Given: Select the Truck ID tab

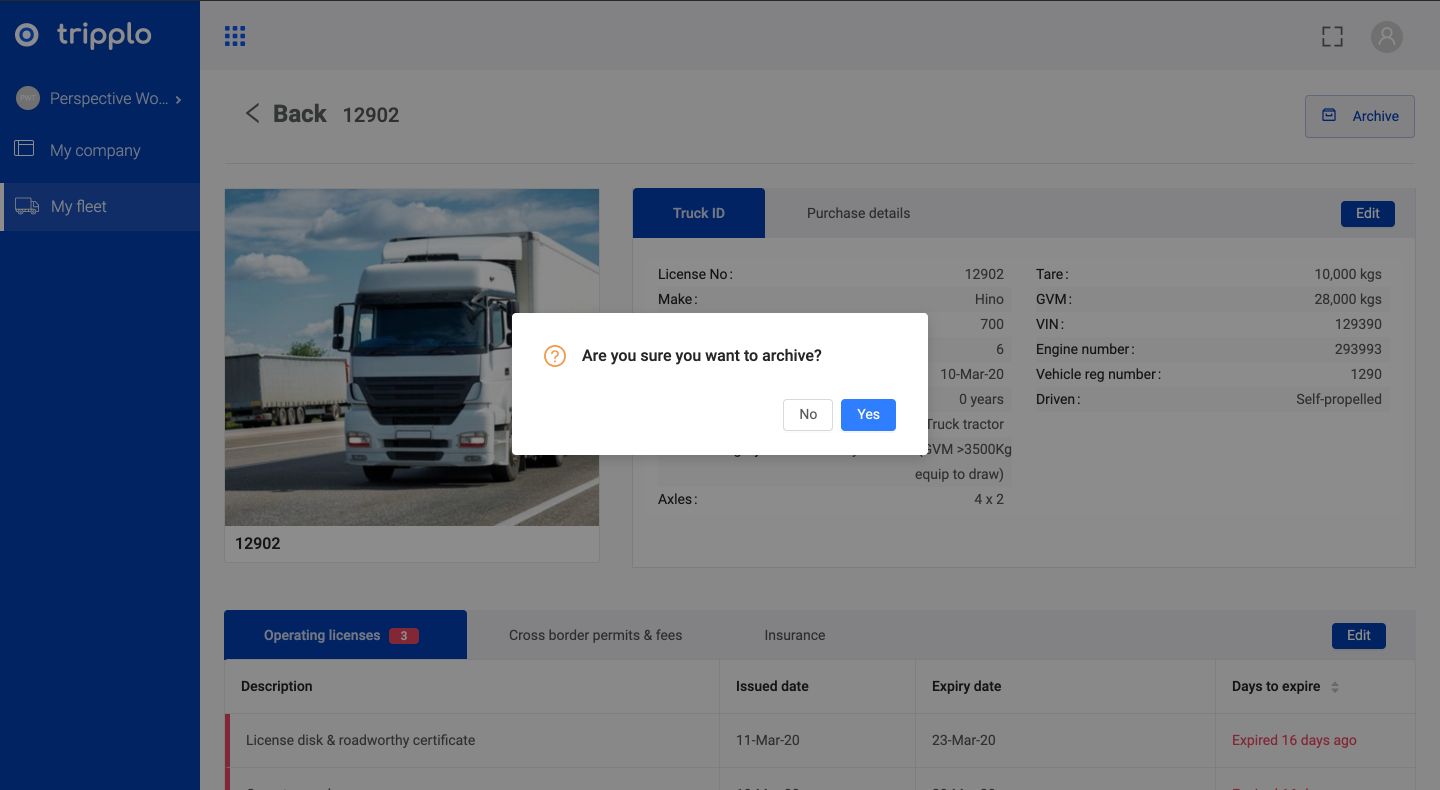Looking at the screenshot, I should 699,213.
